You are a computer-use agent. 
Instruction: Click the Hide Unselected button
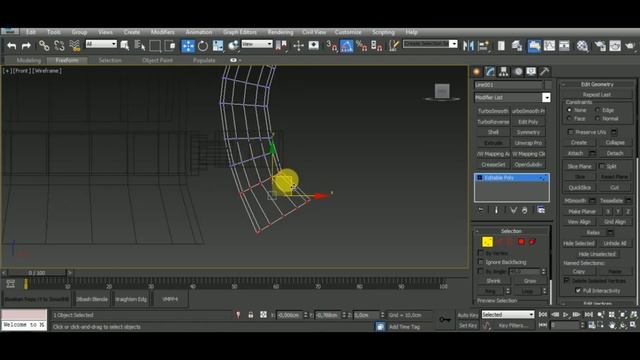597,254
